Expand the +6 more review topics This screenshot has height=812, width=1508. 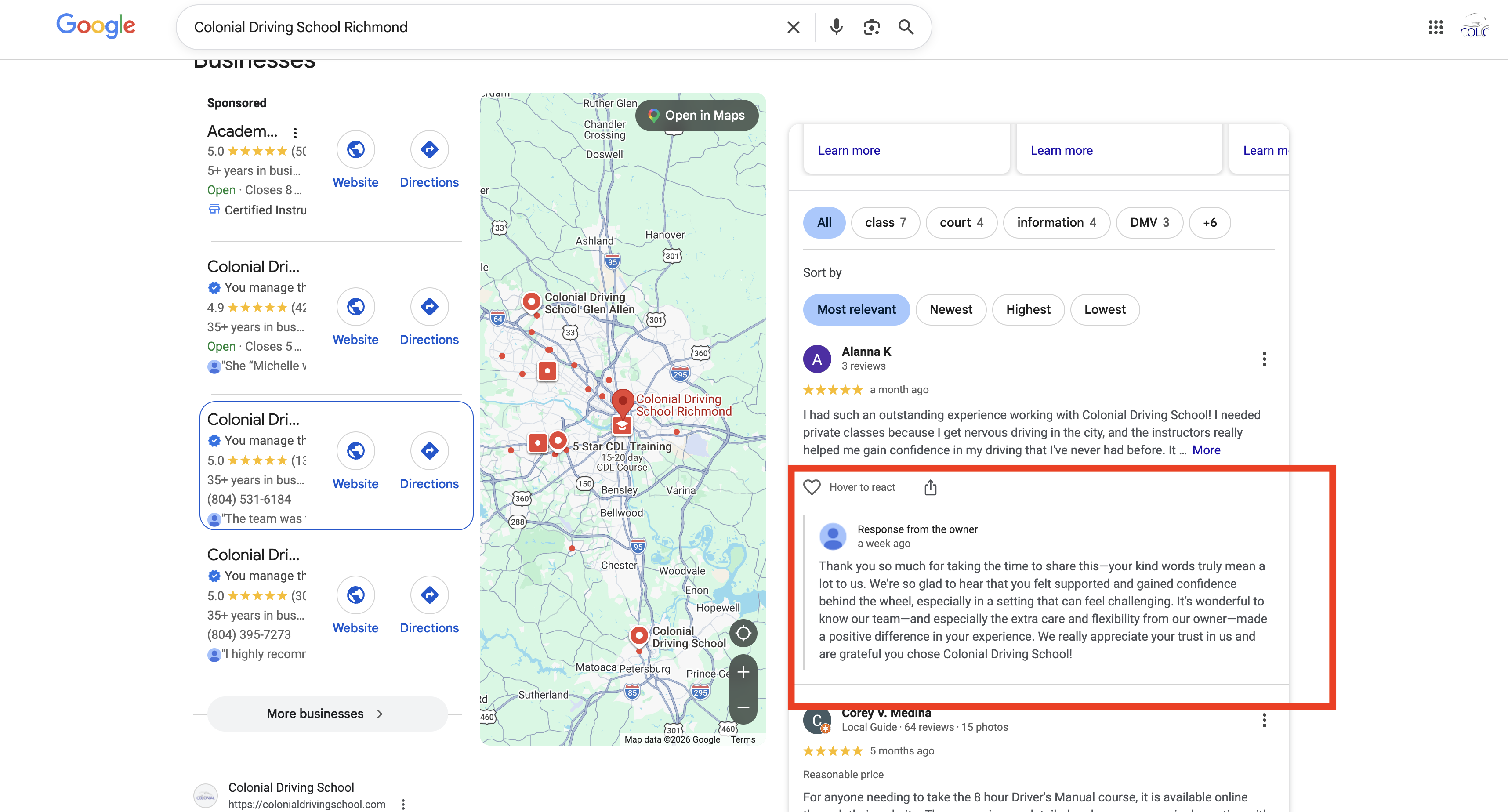(x=1210, y=222)
